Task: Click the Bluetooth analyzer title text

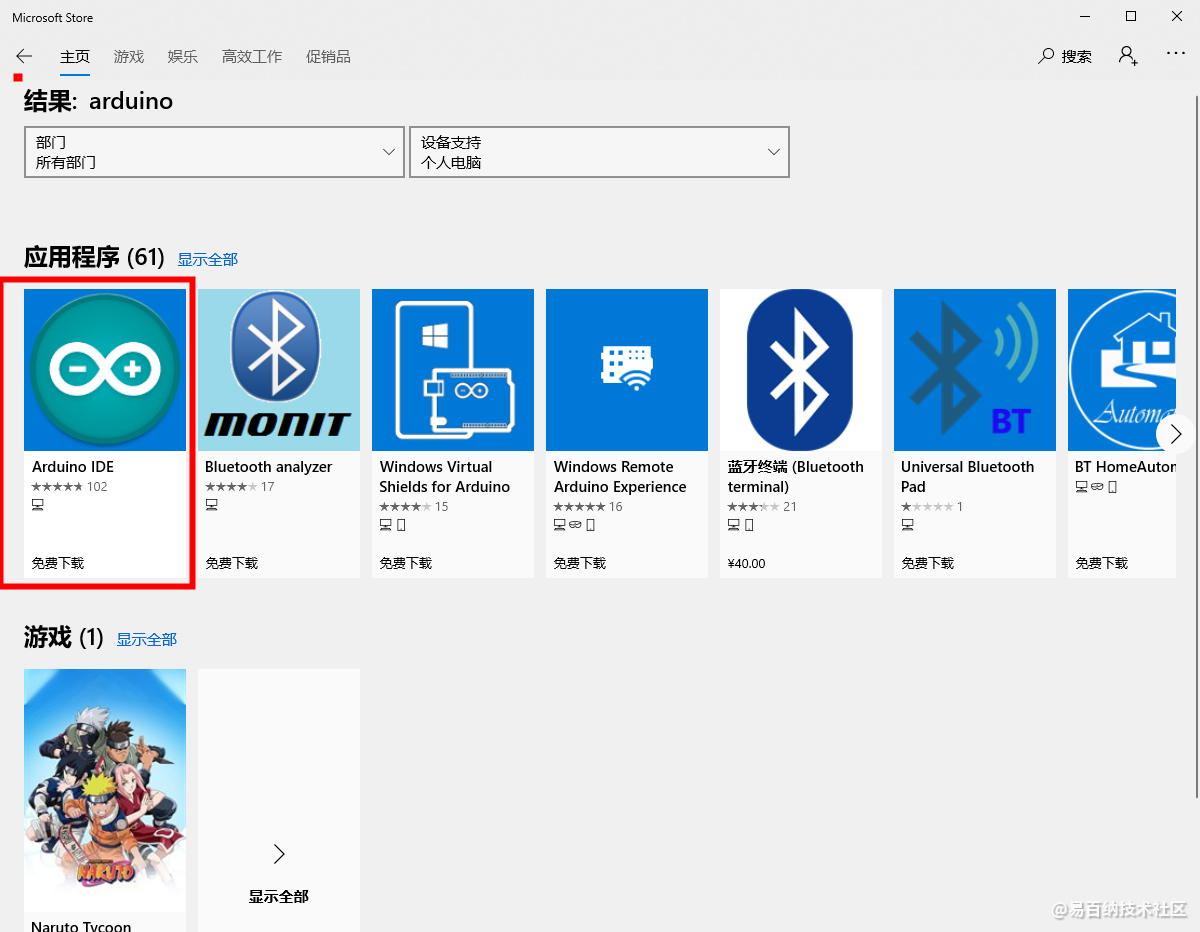Action: 268,467
